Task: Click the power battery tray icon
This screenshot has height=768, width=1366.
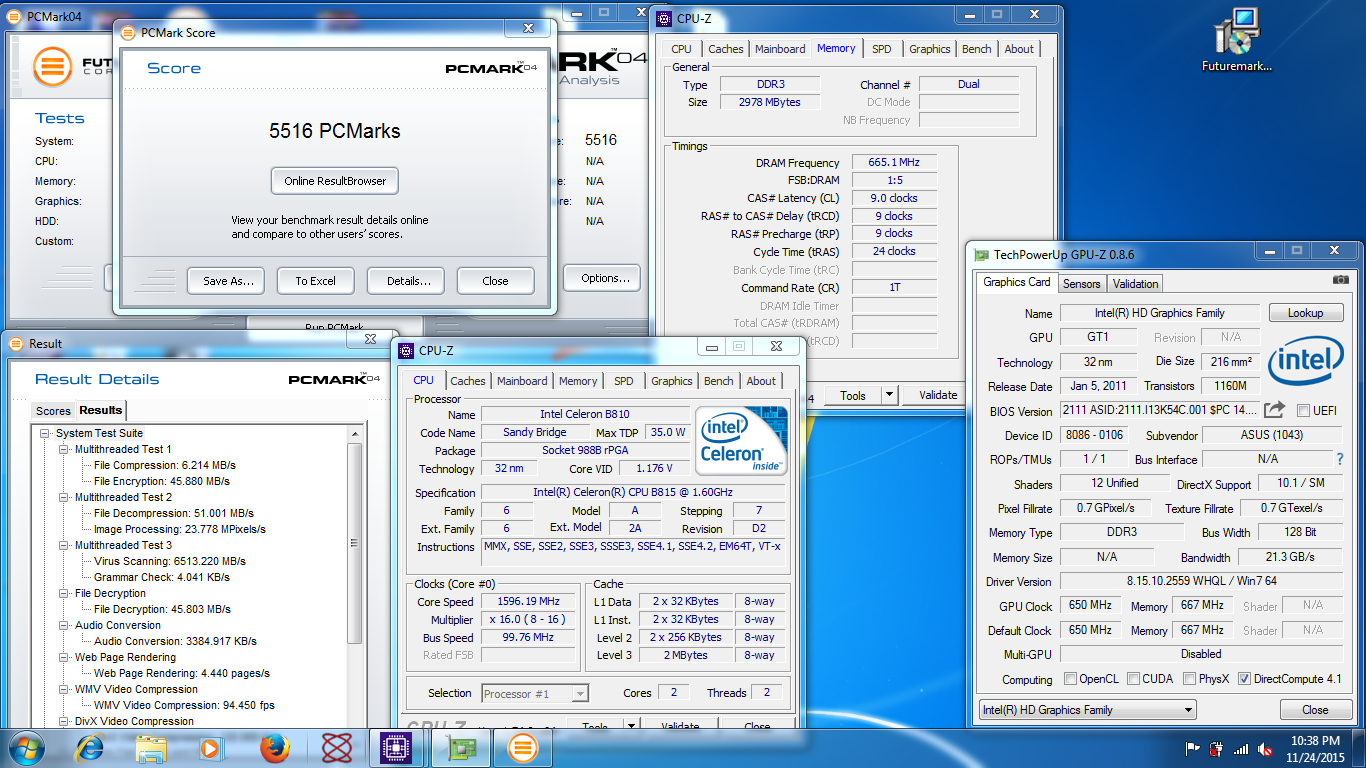Action: (1216, 748)
